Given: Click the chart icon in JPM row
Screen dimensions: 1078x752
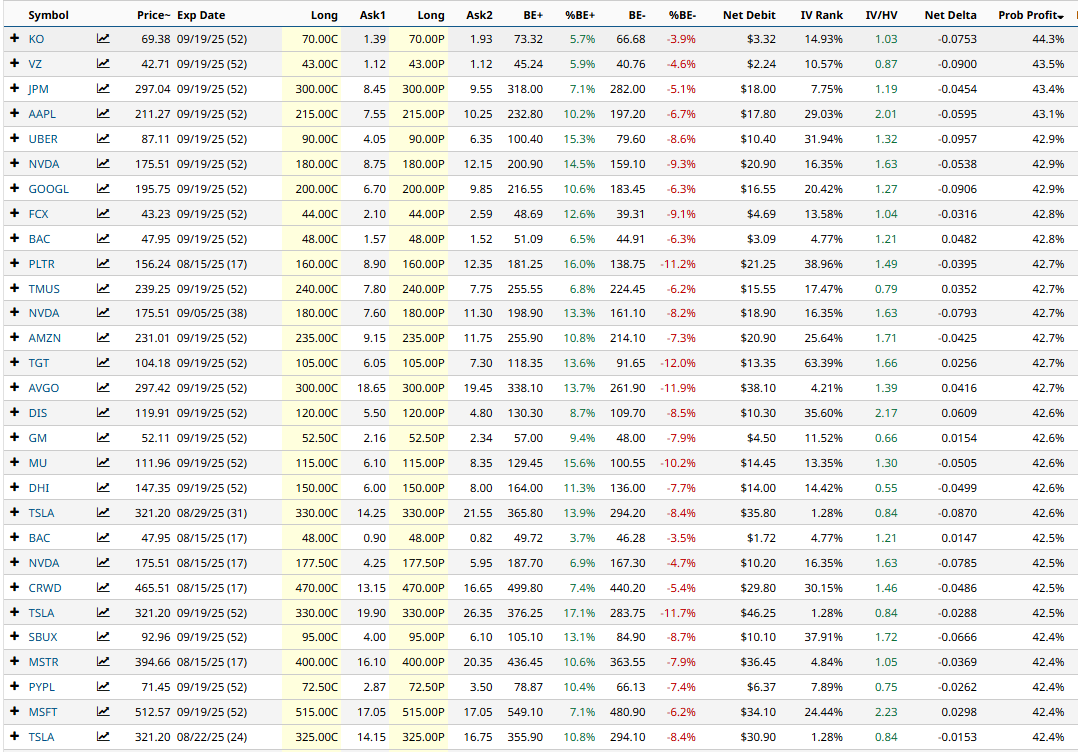Looking at the screenshot, I should pyautogui.click(x=103, y=89).
